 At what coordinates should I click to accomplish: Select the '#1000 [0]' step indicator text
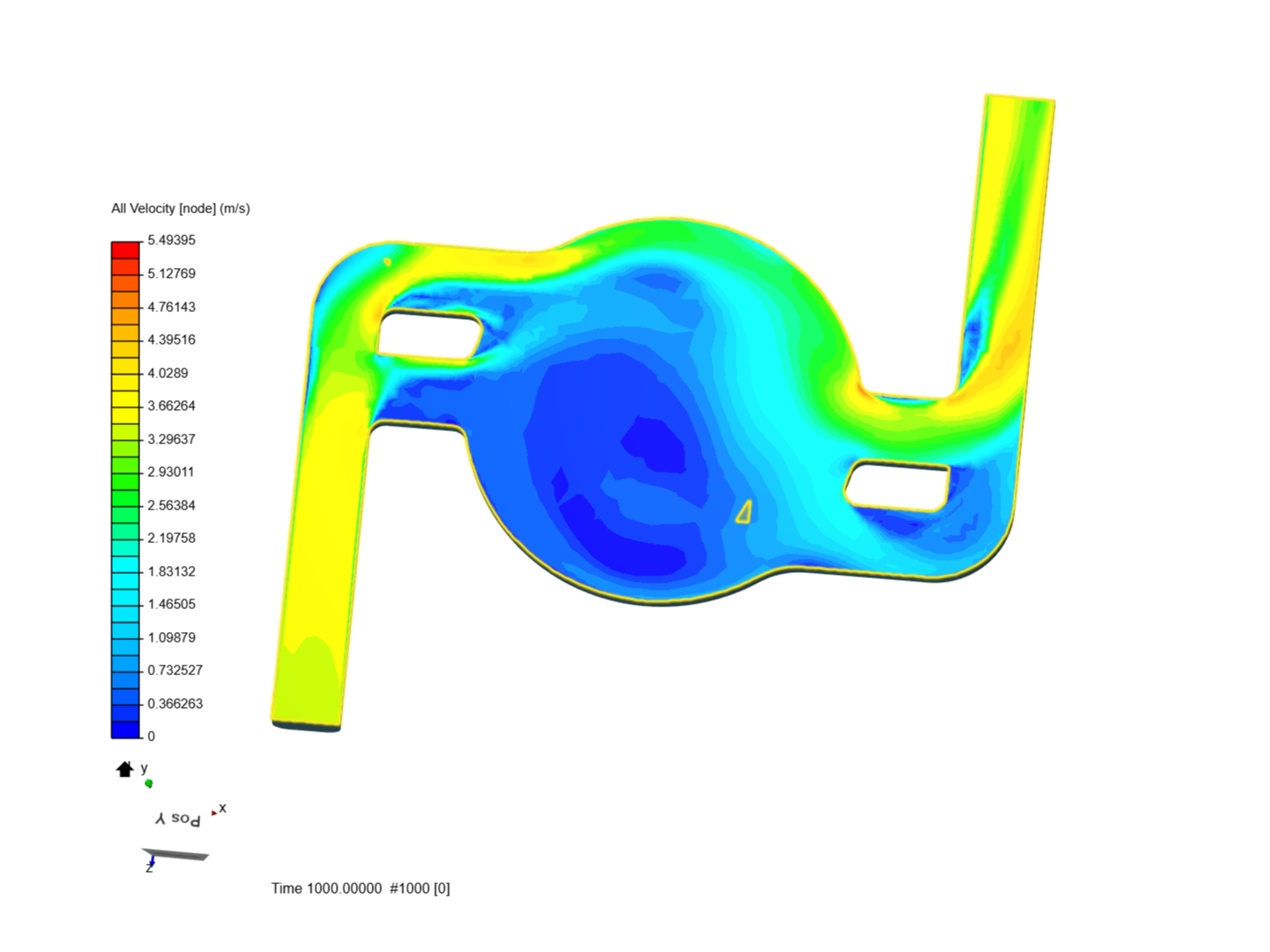click(x=420, y=888)
